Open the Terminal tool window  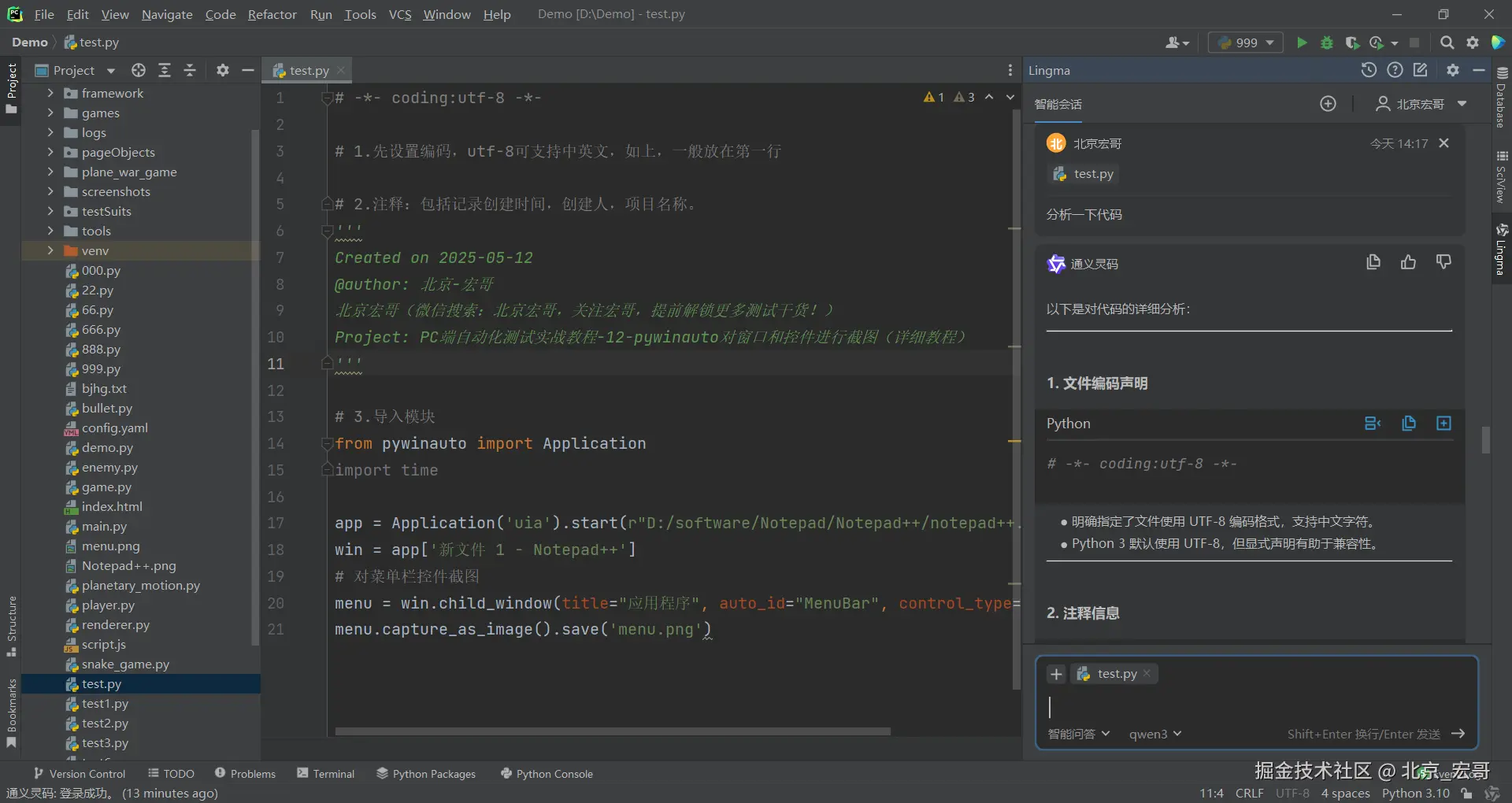(x=326, y=774)
